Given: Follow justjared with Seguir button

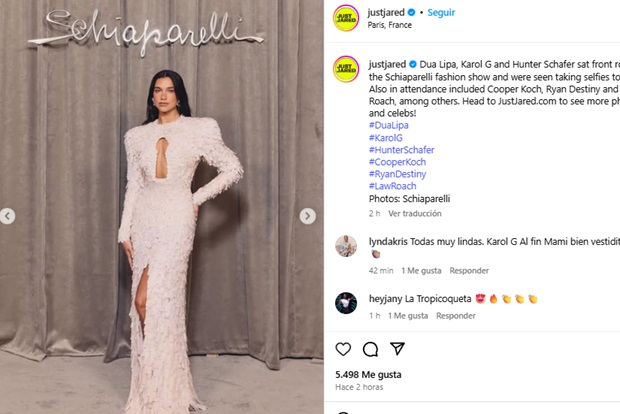Looking at the screenshot, I should [441, 13].
